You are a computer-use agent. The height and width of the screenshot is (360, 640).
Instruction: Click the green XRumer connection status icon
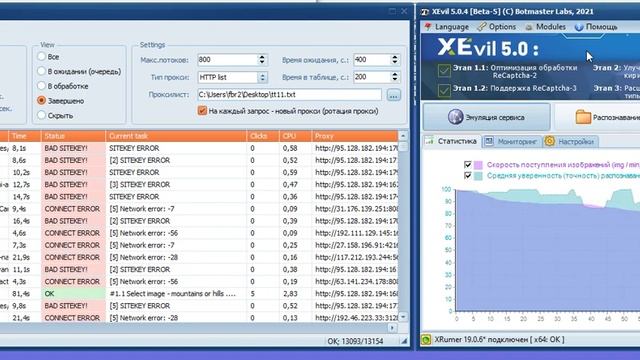[426, 340]
